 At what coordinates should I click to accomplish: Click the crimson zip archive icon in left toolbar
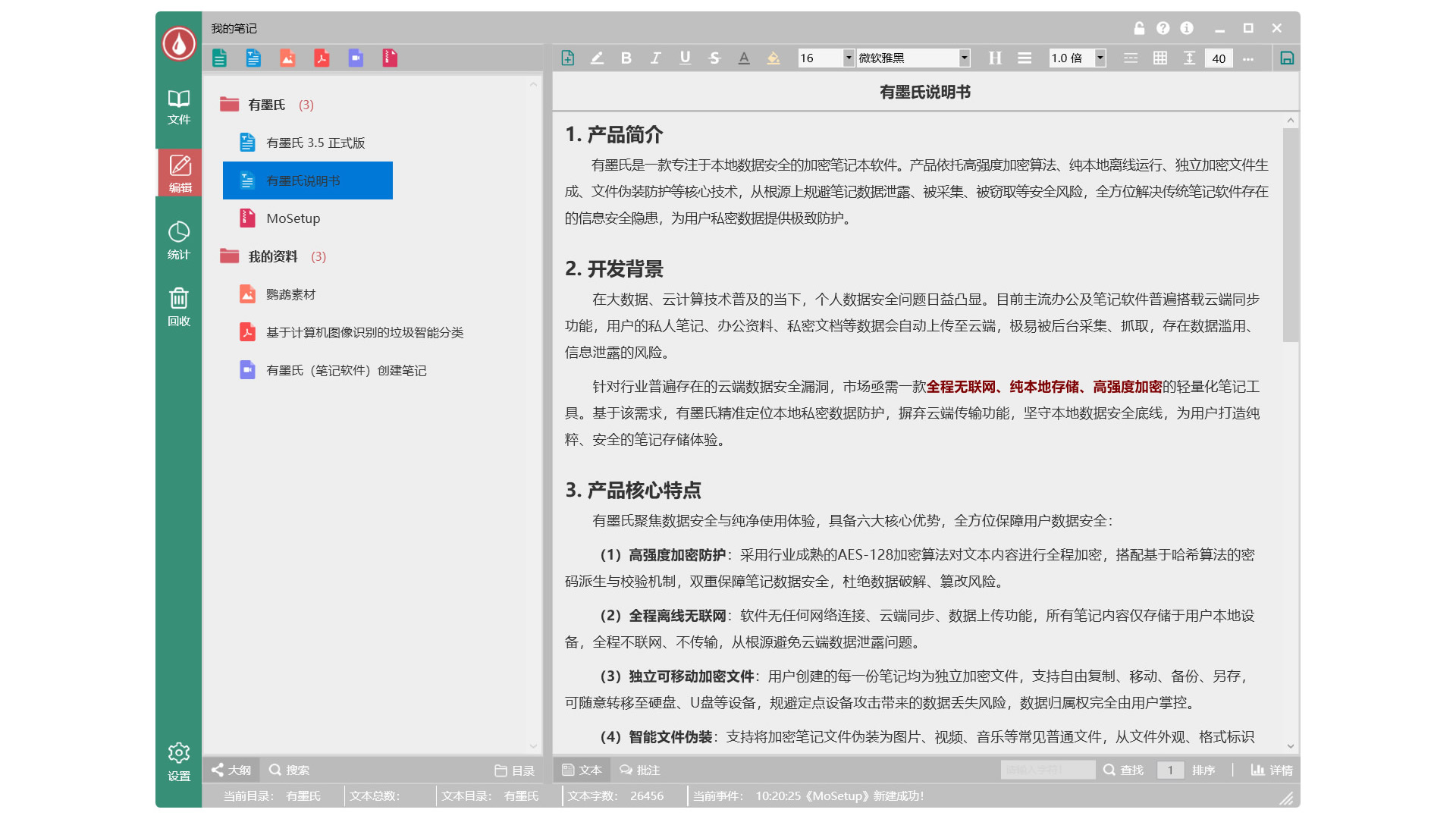coord(390,58)
